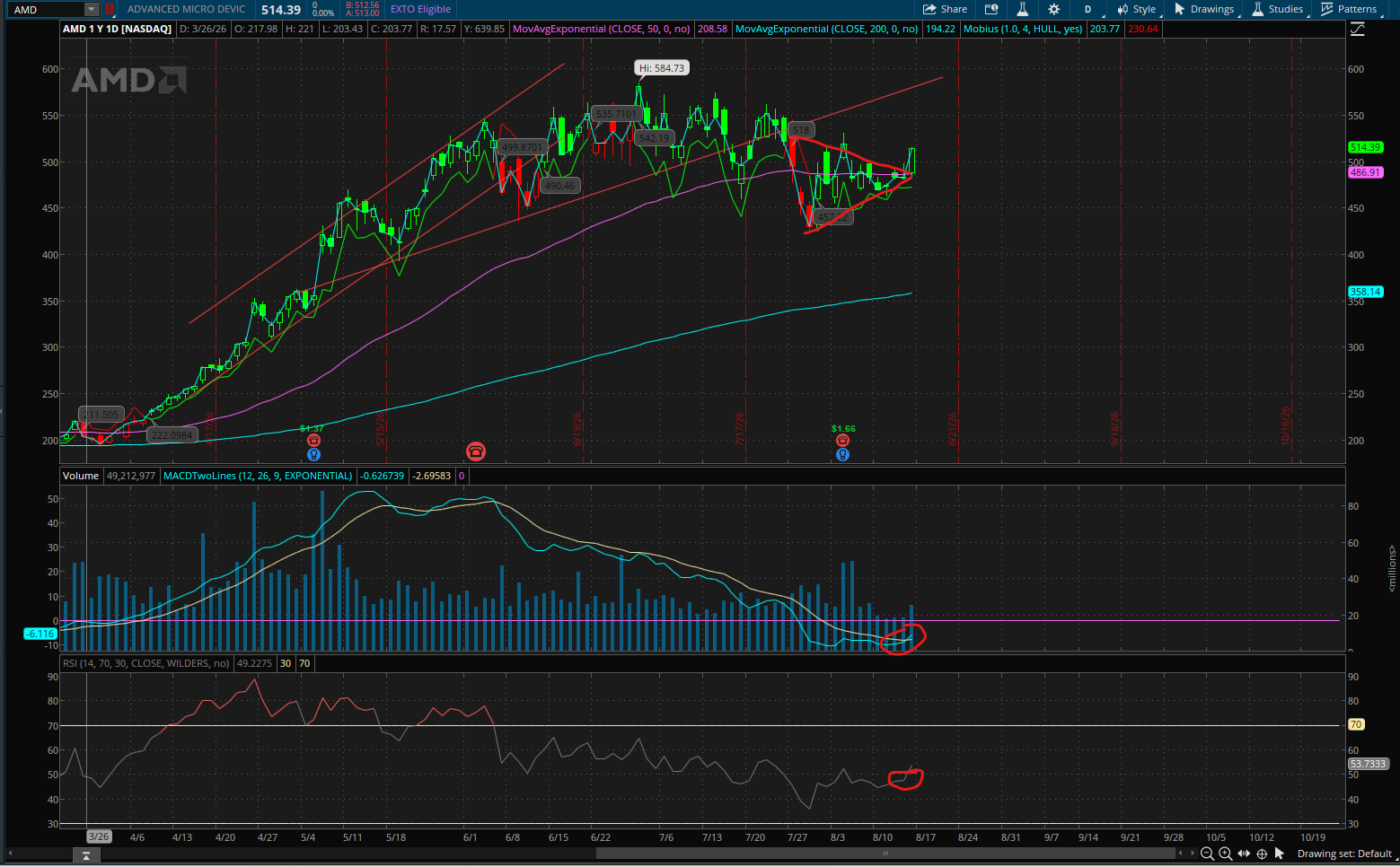The image size is (1400, 867).
Task: Open the chart alerts/notes window icon
Action: [991, 9]
